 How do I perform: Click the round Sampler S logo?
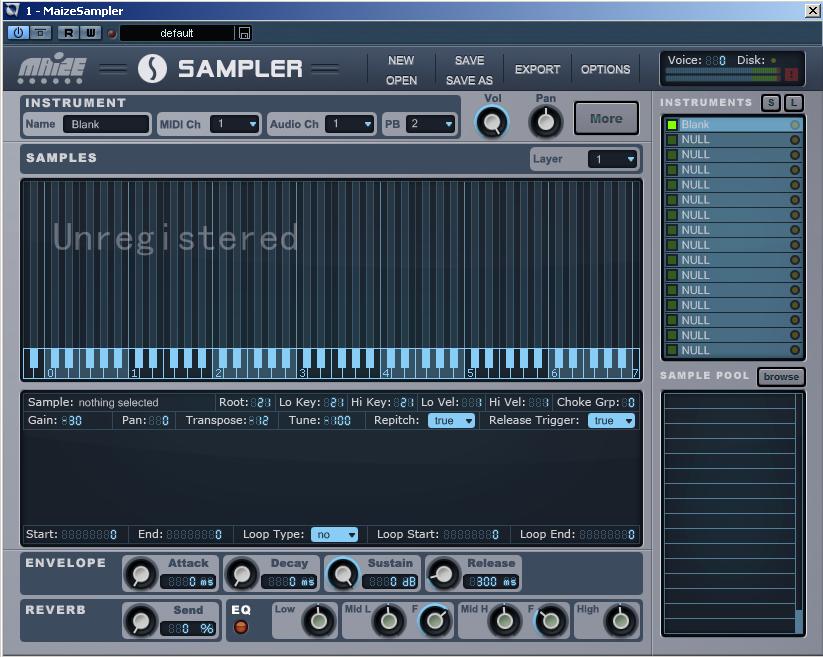(x=152, y=69)
